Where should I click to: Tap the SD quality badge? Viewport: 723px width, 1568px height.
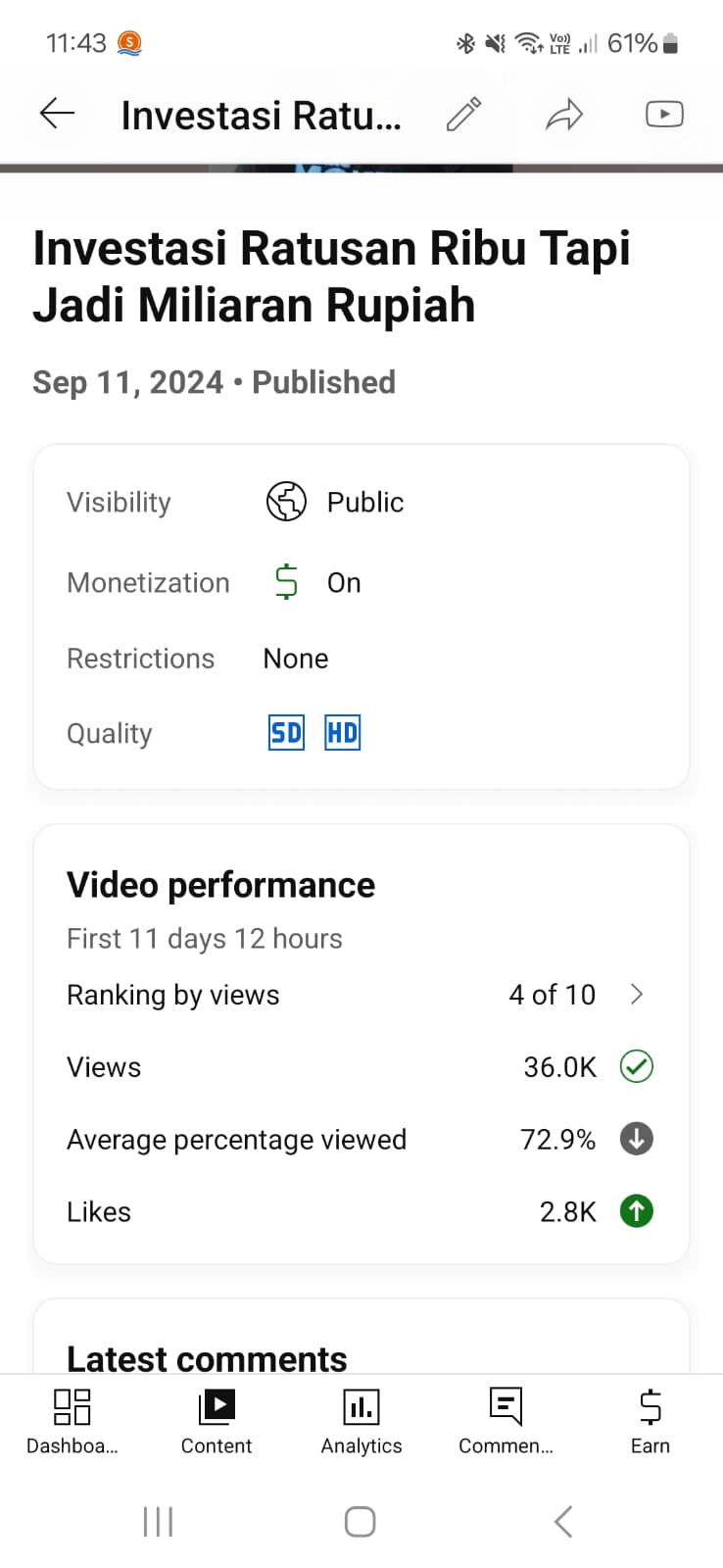pyautogui.click(x=286, y=733)
